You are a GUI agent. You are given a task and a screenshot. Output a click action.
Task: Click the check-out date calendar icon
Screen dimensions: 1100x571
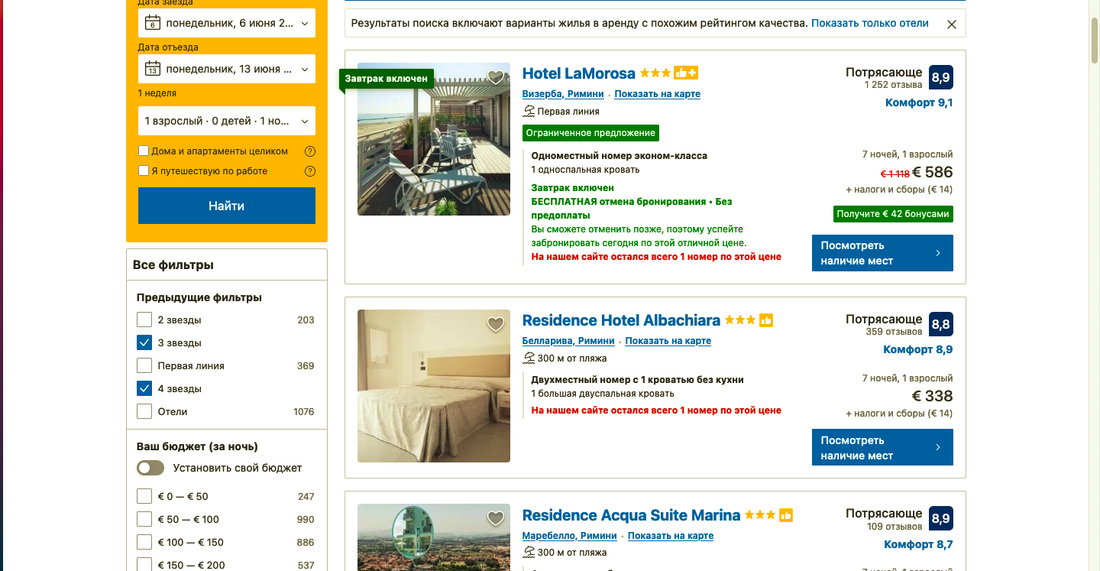tap(152, 69)
